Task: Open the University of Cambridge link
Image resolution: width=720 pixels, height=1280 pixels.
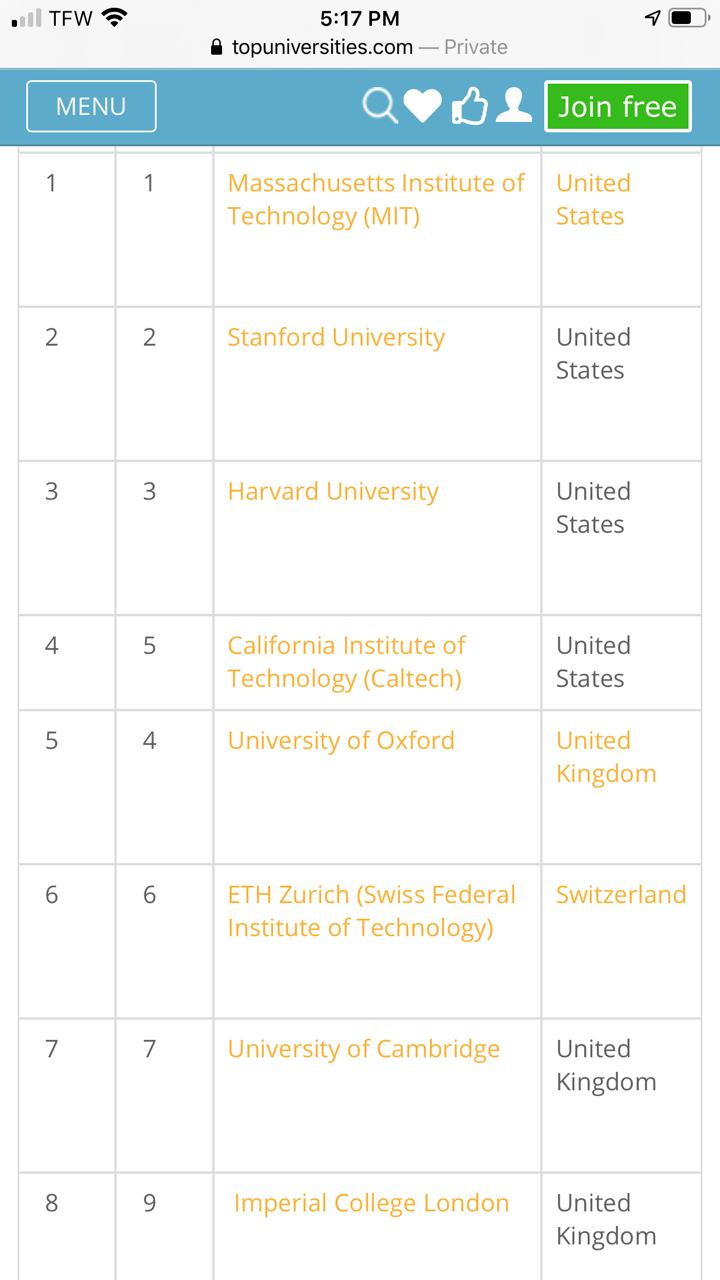Action: [x=364, y=1048]
